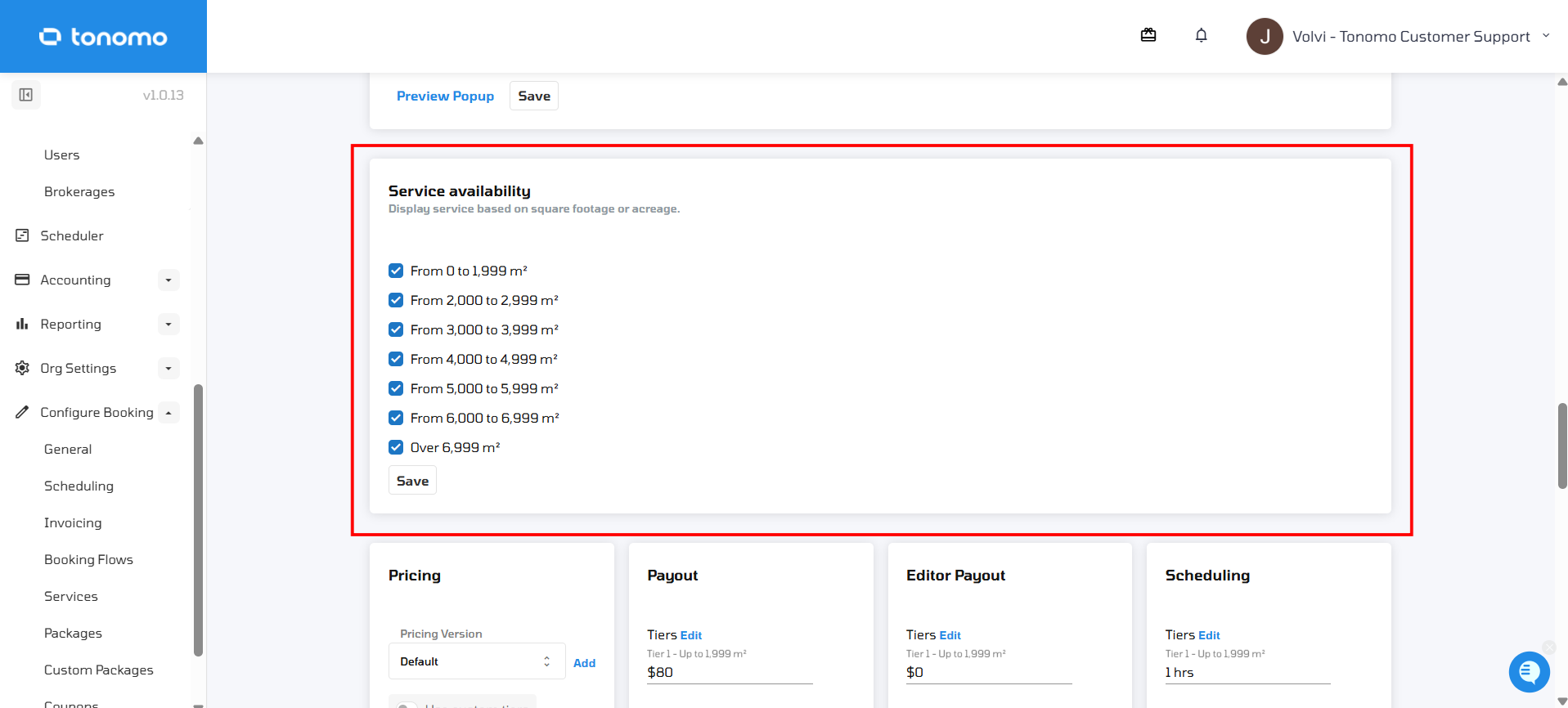This screenshot has height=708, width=1568.
Task: Click the Accounting card icon
Action: tap(22, 280)
